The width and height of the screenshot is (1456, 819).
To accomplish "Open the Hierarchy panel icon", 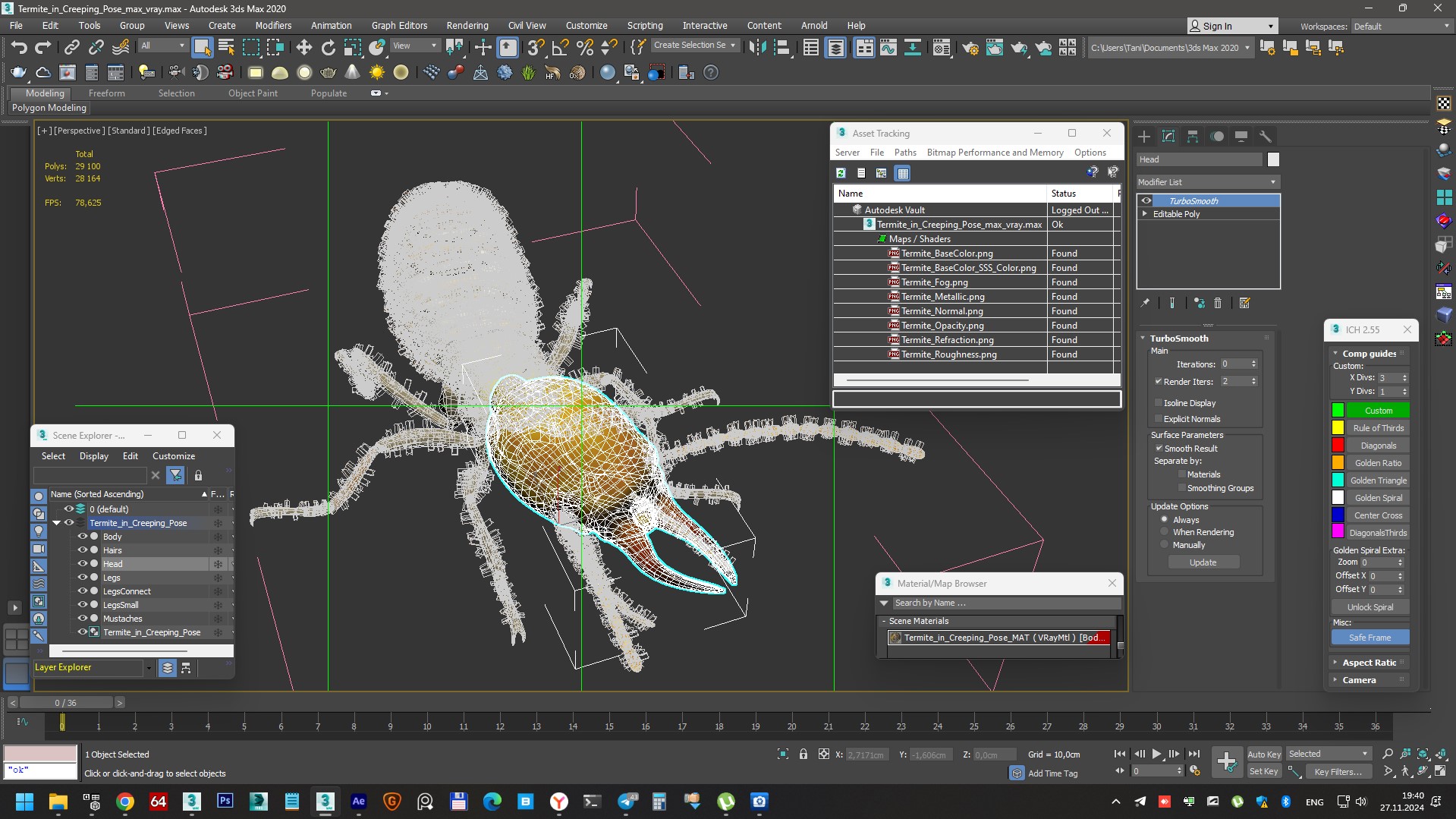I will click(1193, 137).
